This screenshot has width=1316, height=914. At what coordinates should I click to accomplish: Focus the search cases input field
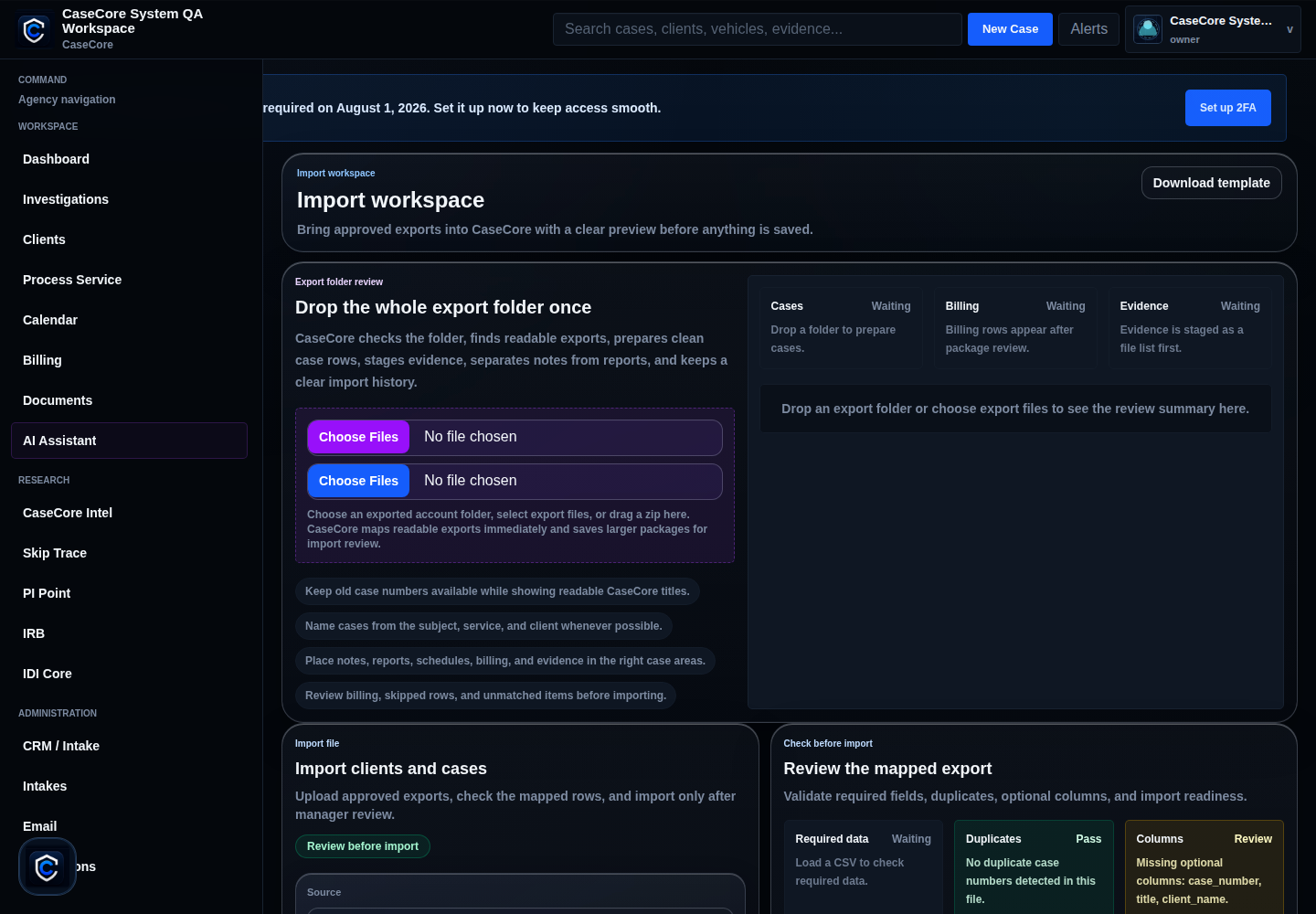[758, 29]
